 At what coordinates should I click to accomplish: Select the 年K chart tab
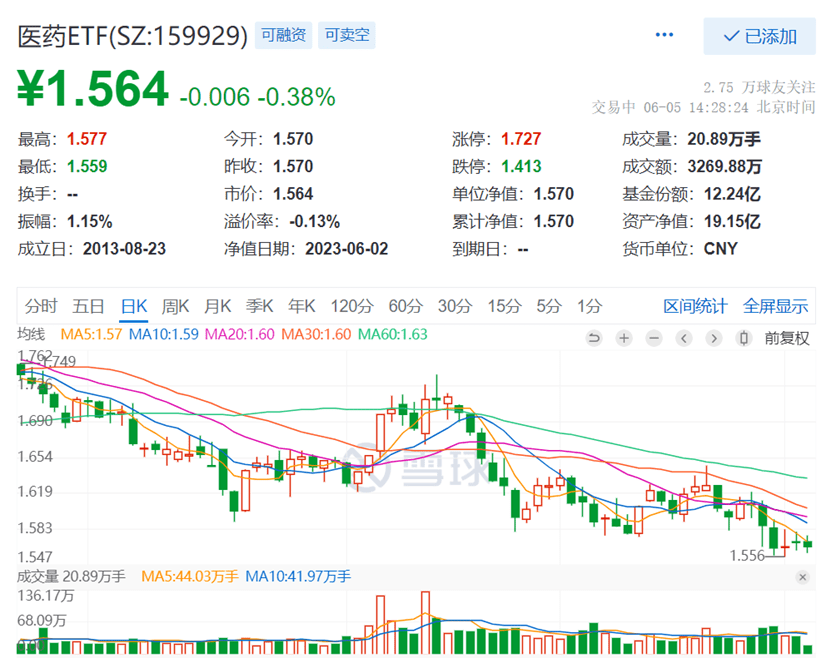pyautogui.click(x=302, y=306)
